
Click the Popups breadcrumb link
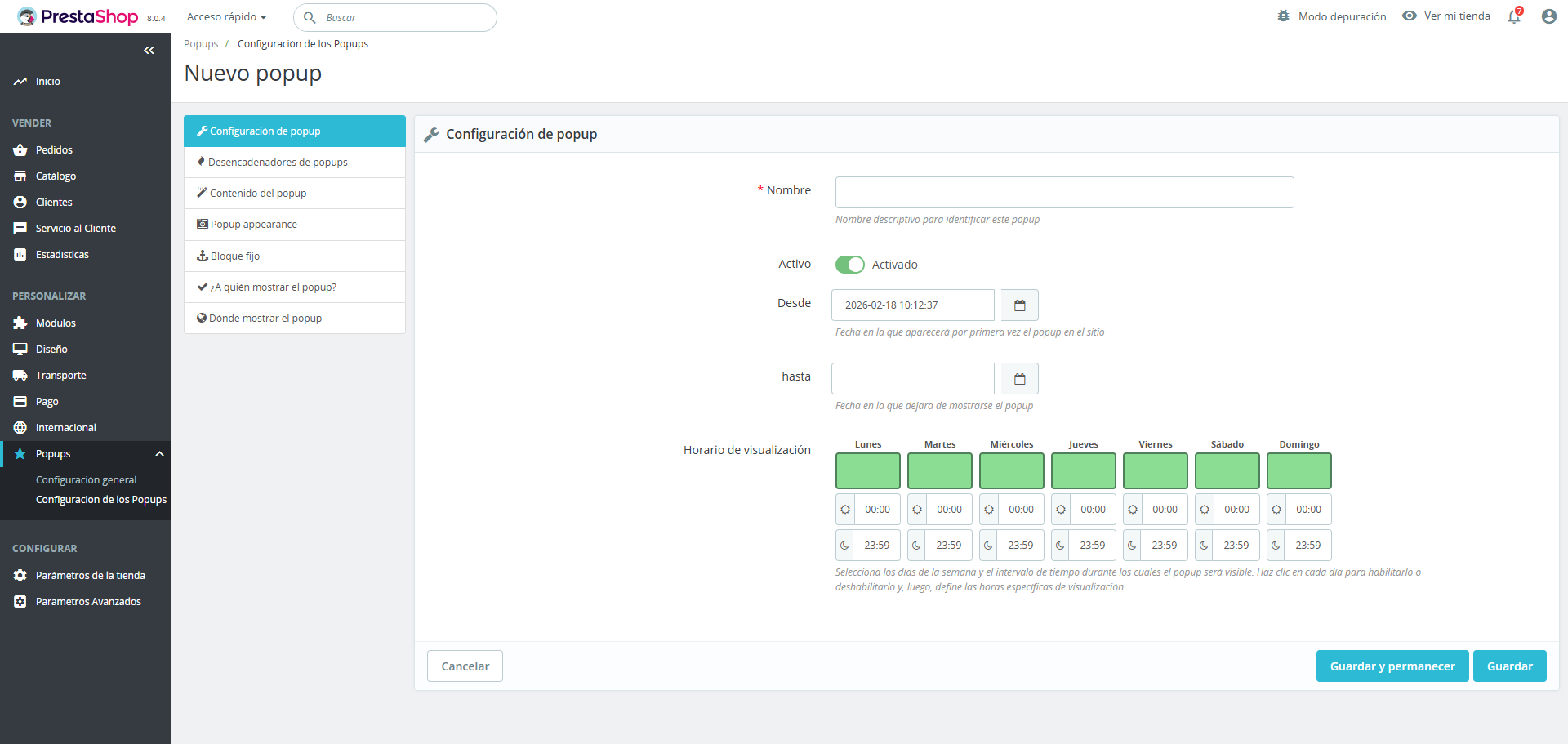point(201,44)
